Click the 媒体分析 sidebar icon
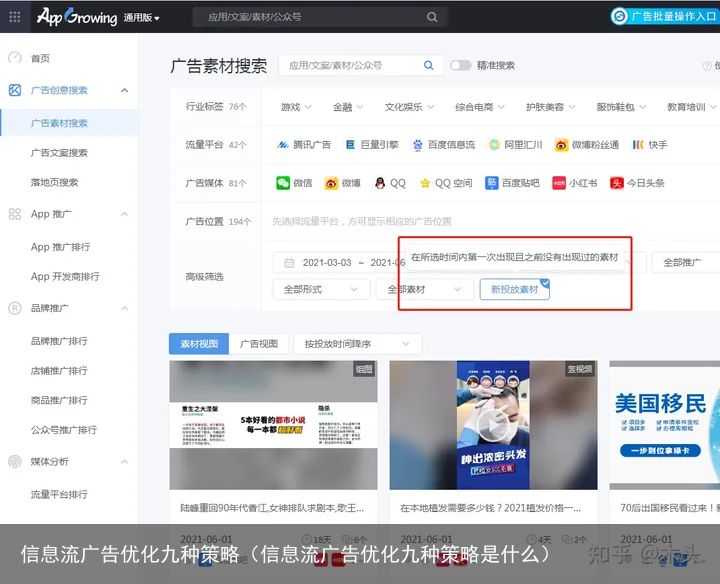The image size is (720, 584). [x=15, y=461]
